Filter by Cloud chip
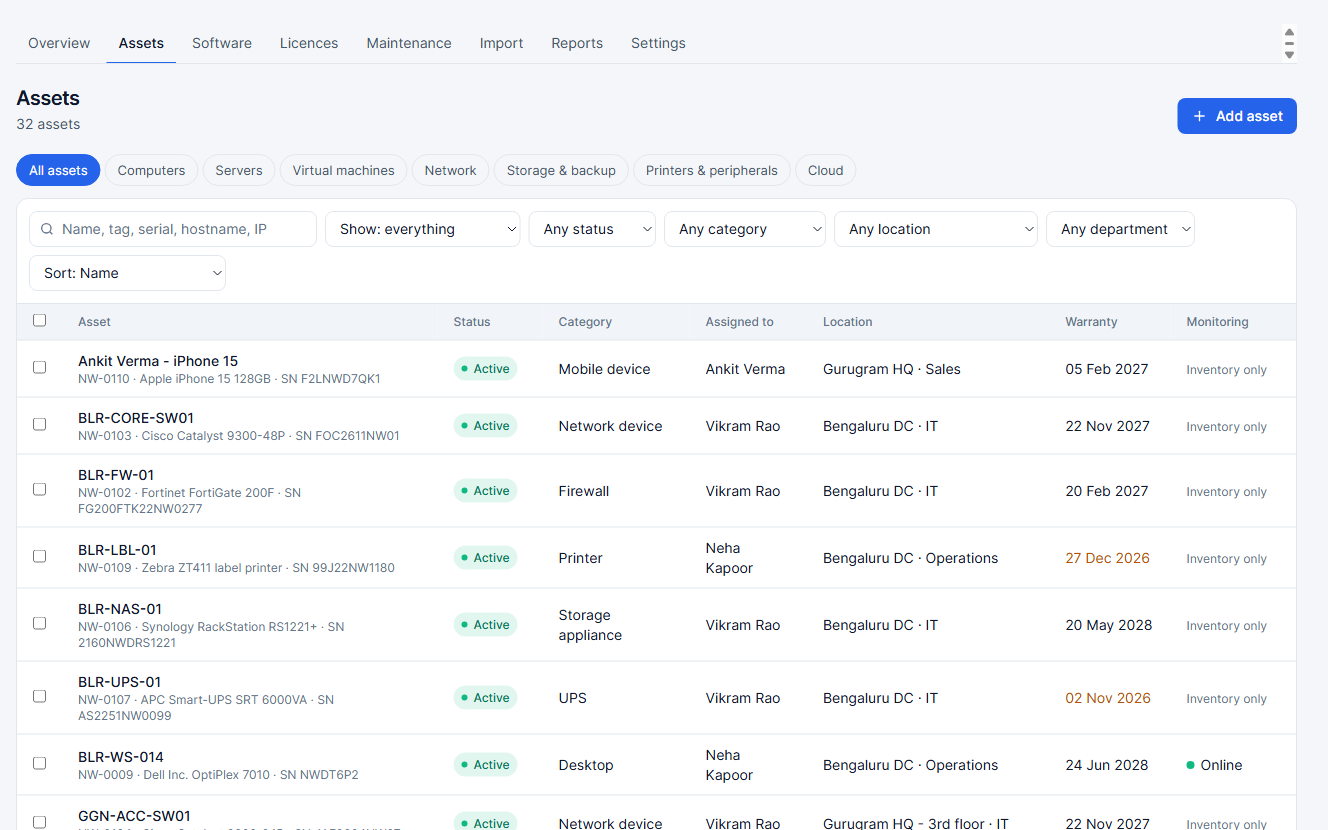The height and width of the screenshot is (830, 1328). click(x=826, y=170)
